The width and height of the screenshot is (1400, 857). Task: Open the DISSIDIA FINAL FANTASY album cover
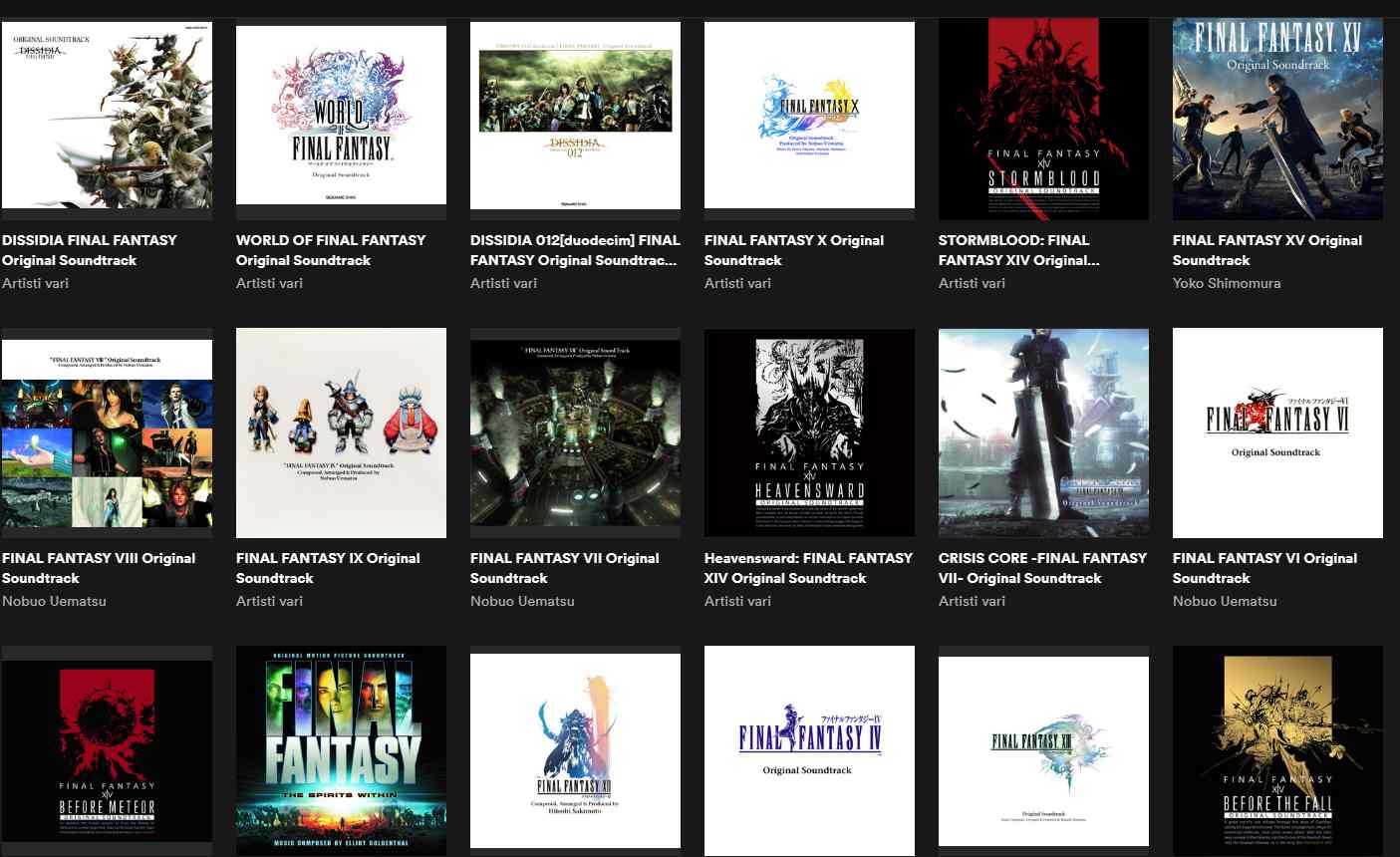(x=107, y=116)
